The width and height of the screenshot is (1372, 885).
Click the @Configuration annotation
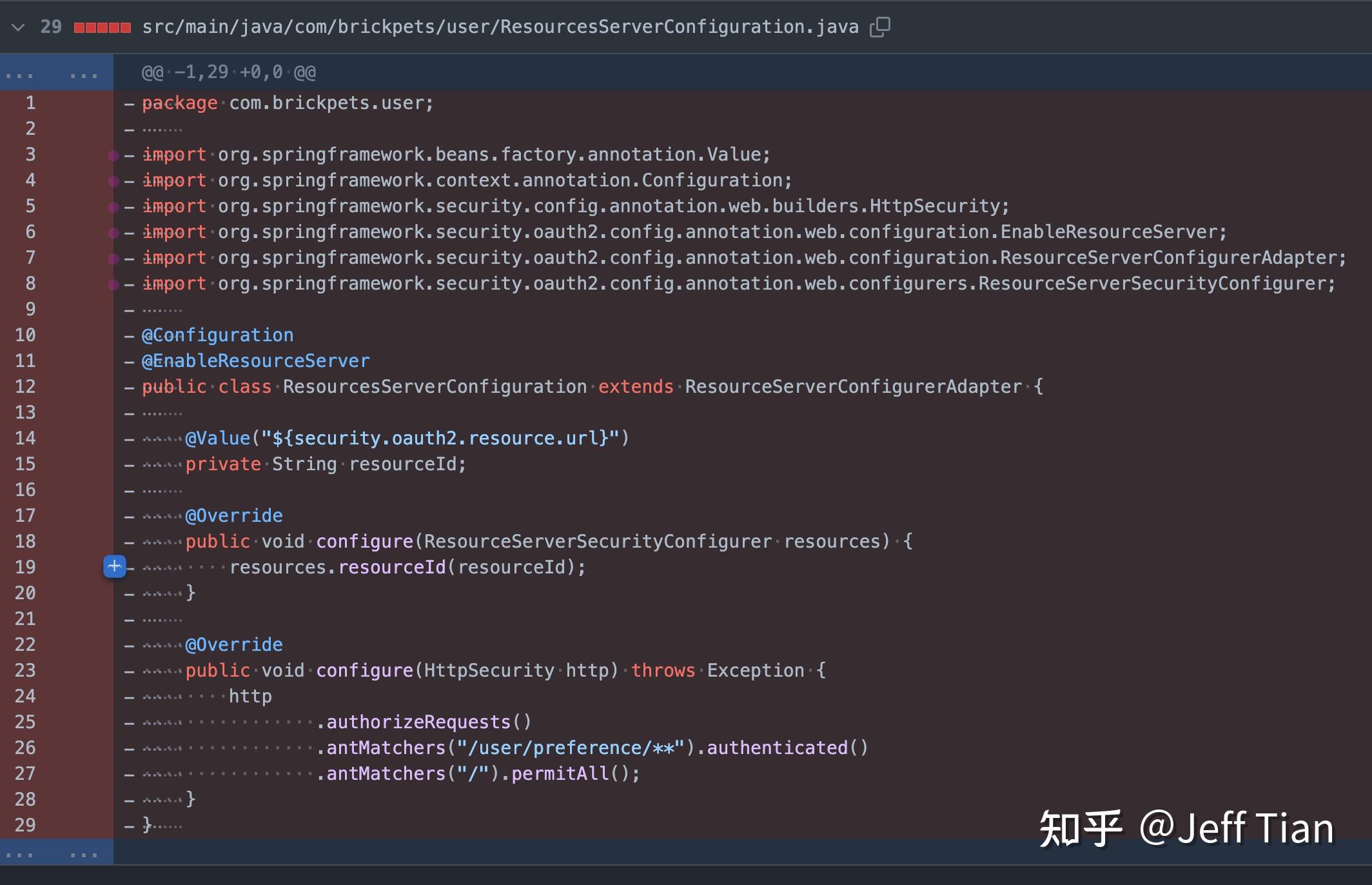(217, 335)
